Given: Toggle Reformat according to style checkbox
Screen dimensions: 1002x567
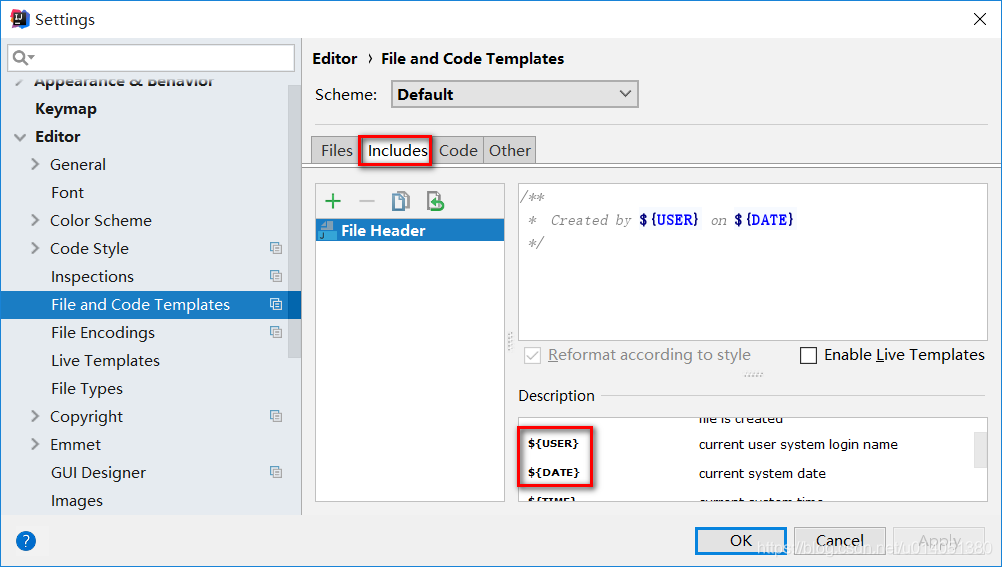Looking at the screenshot, I should (x=532, y=355).
